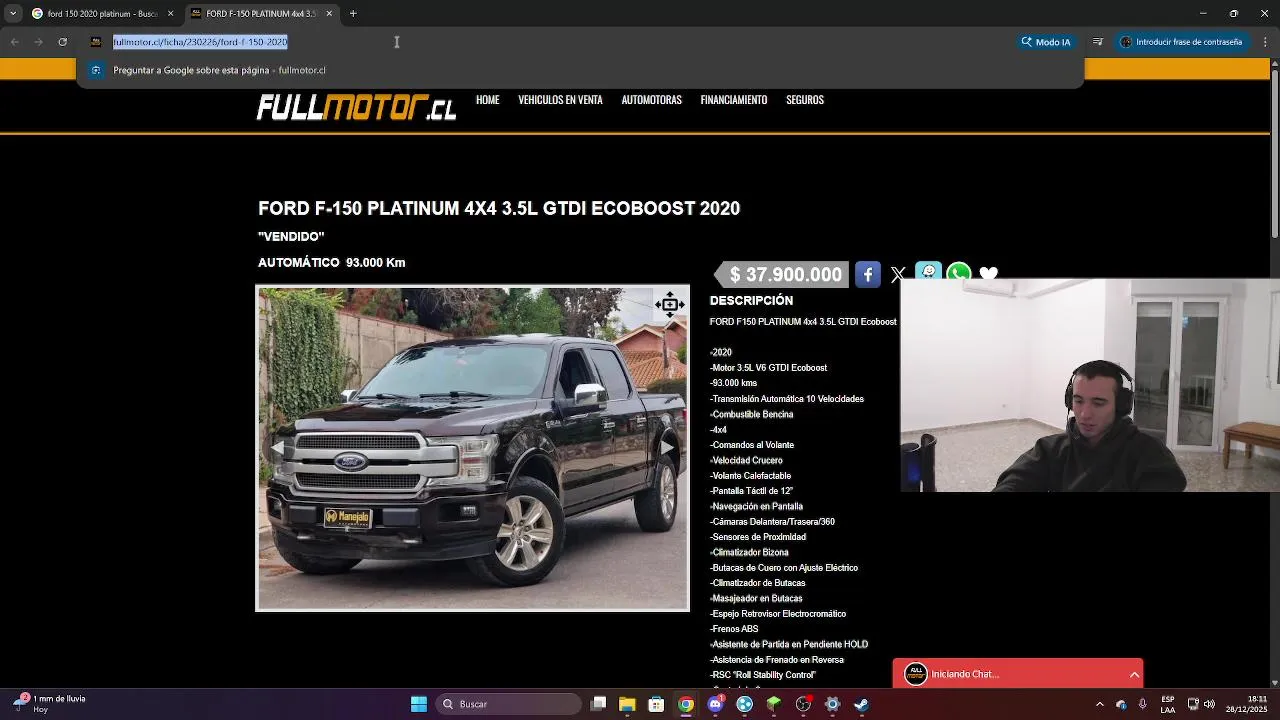1280x720 pixels.
Task: Open Minecraft grass-block icon on taskbar
Action: point(773,704)
